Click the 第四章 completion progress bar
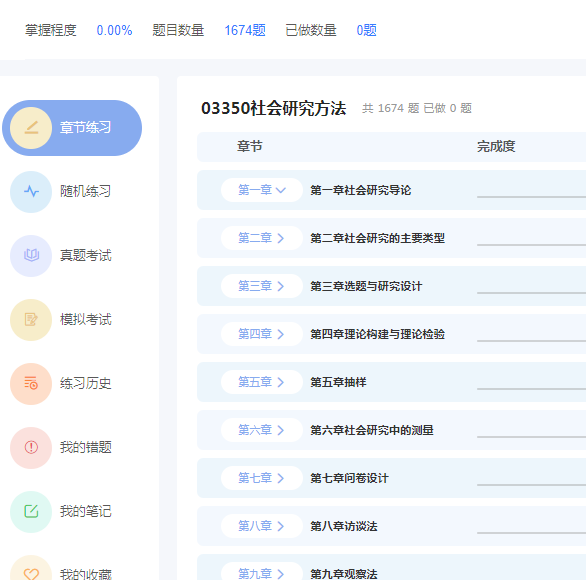Image resolution: width=586 pixels, height=580 pixels. (531, 340)
